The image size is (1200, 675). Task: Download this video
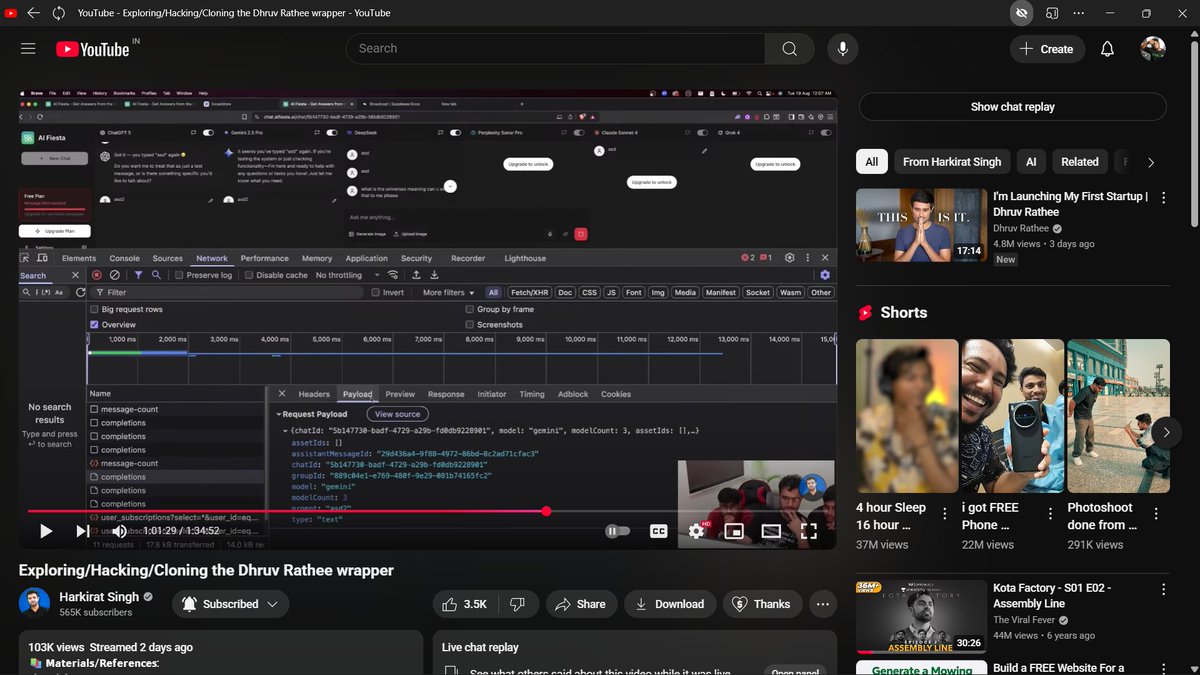pyautogui.click(x=669, y=604)
